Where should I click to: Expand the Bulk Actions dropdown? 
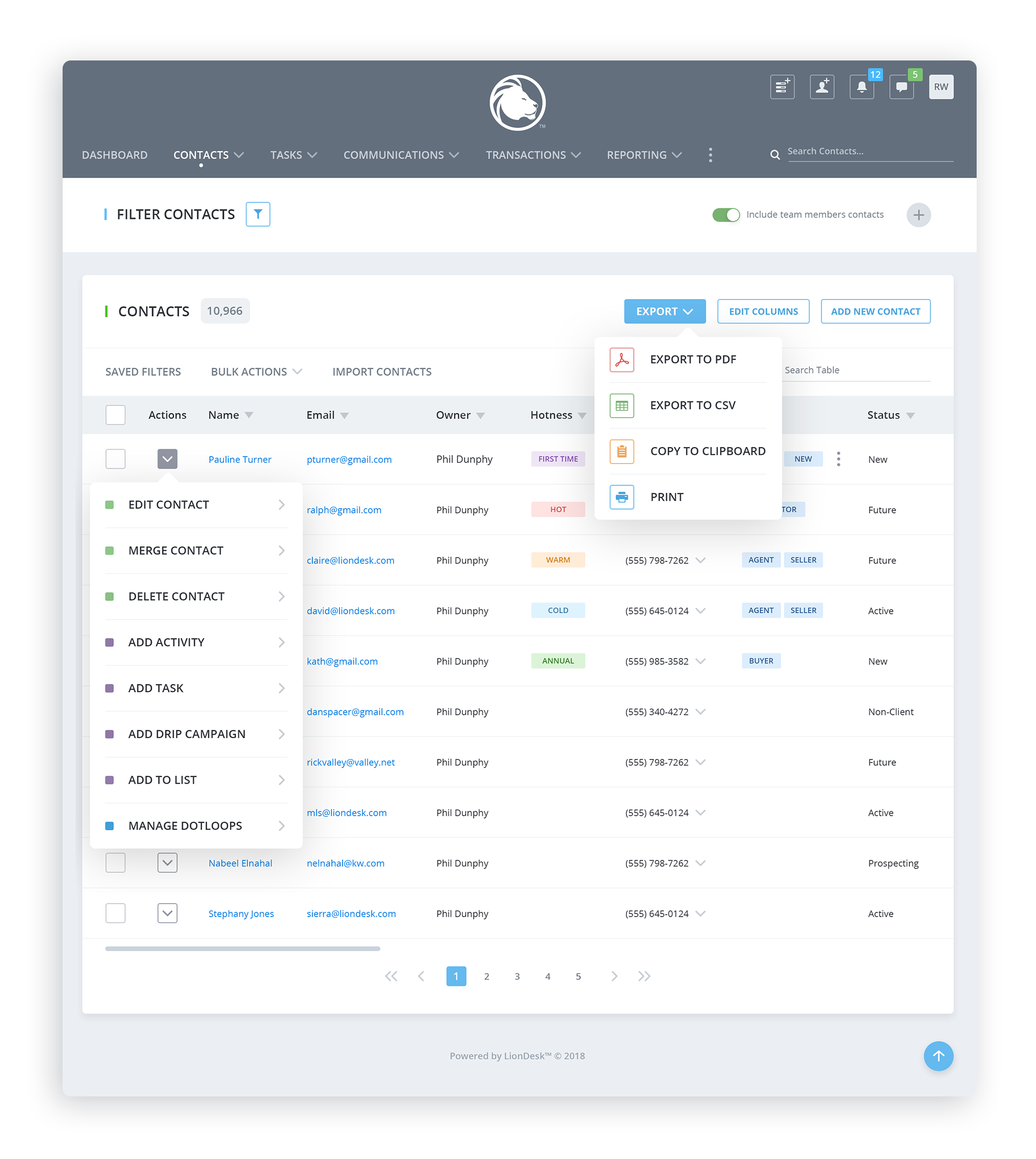256,371
